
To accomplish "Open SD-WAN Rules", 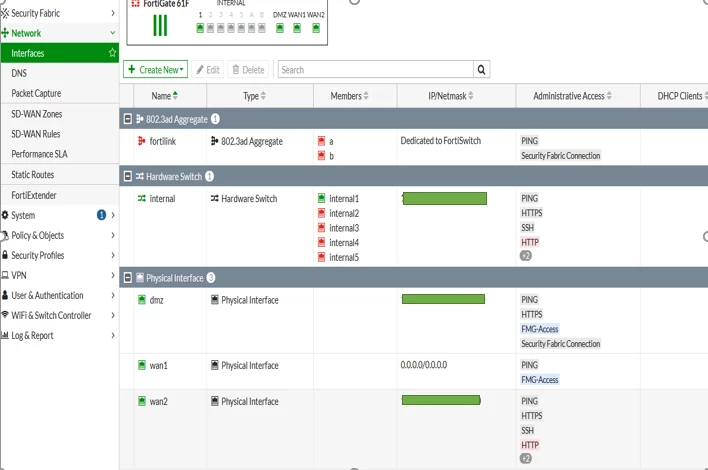I will [36, 134].
